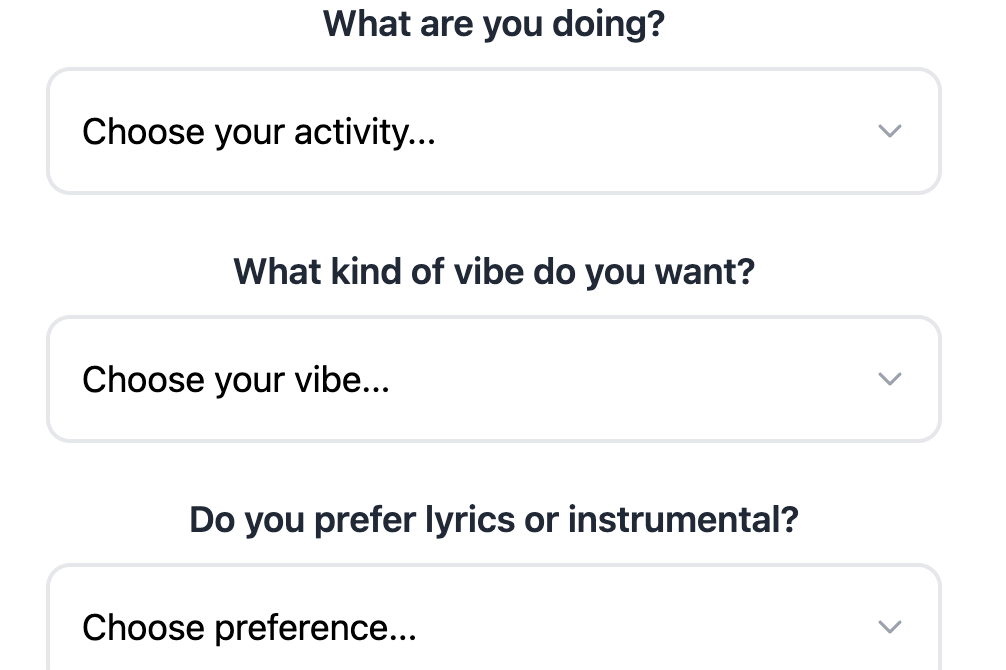Click the chevron arrow in preference selector

click(x=889, y=627)
